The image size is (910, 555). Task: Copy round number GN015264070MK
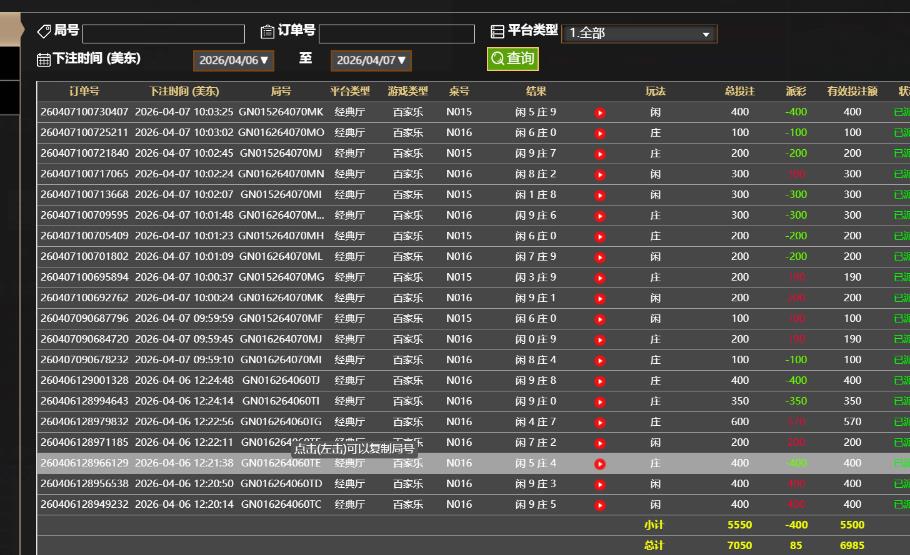281,112
